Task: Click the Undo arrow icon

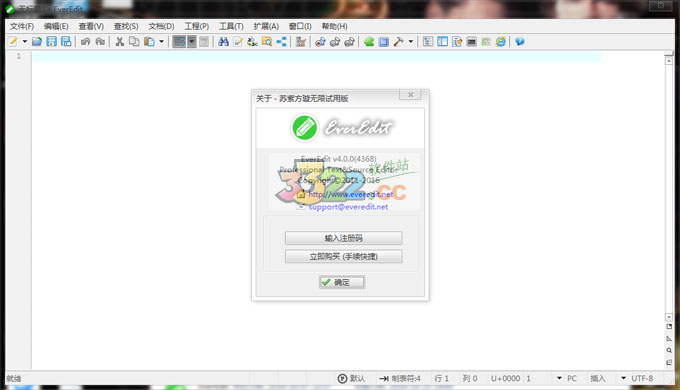Action: pos(85,42)
